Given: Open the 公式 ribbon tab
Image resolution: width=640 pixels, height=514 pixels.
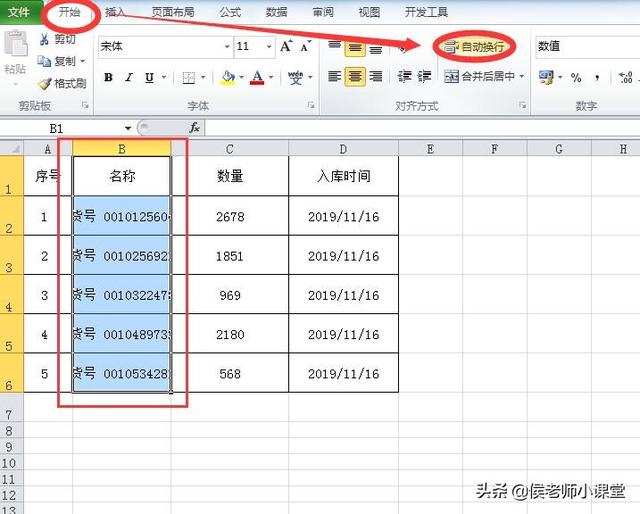Looking at the screenshot, I should click(x=229, y=12).
